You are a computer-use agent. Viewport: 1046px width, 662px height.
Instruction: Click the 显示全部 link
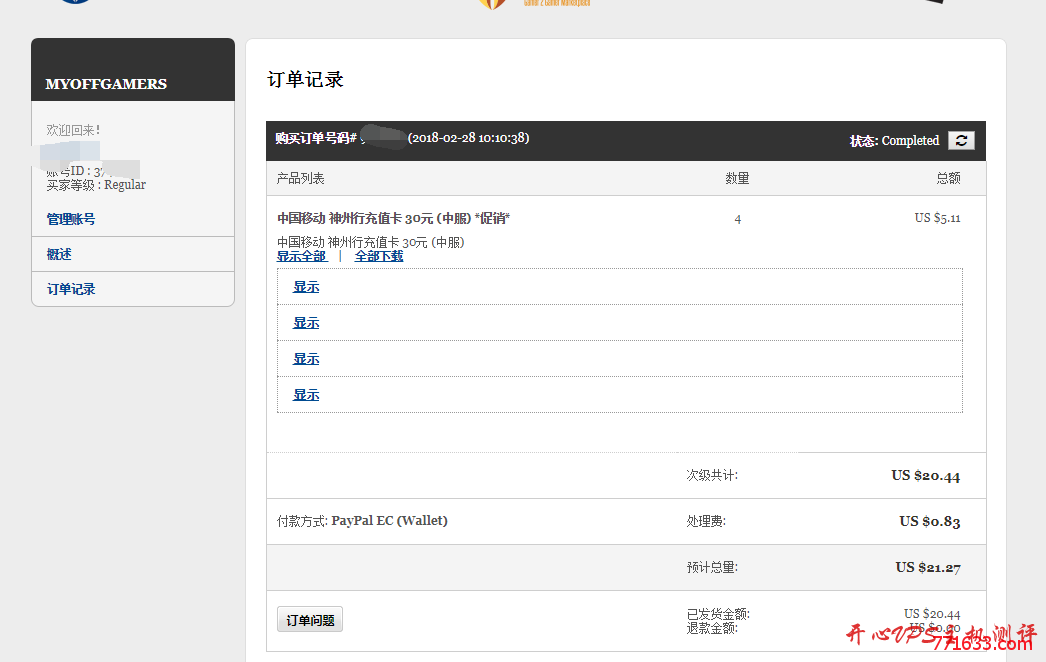301,256
